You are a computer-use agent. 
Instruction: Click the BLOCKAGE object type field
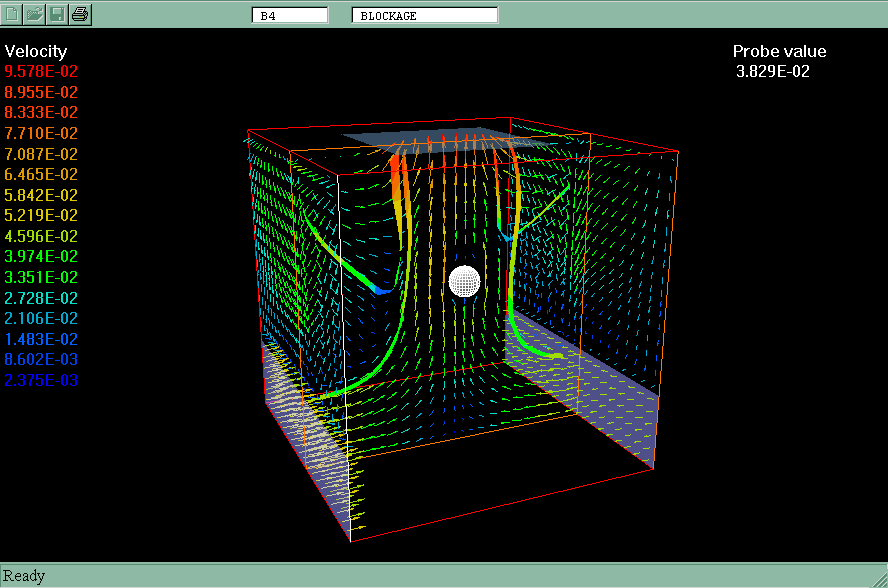[424, 15]
